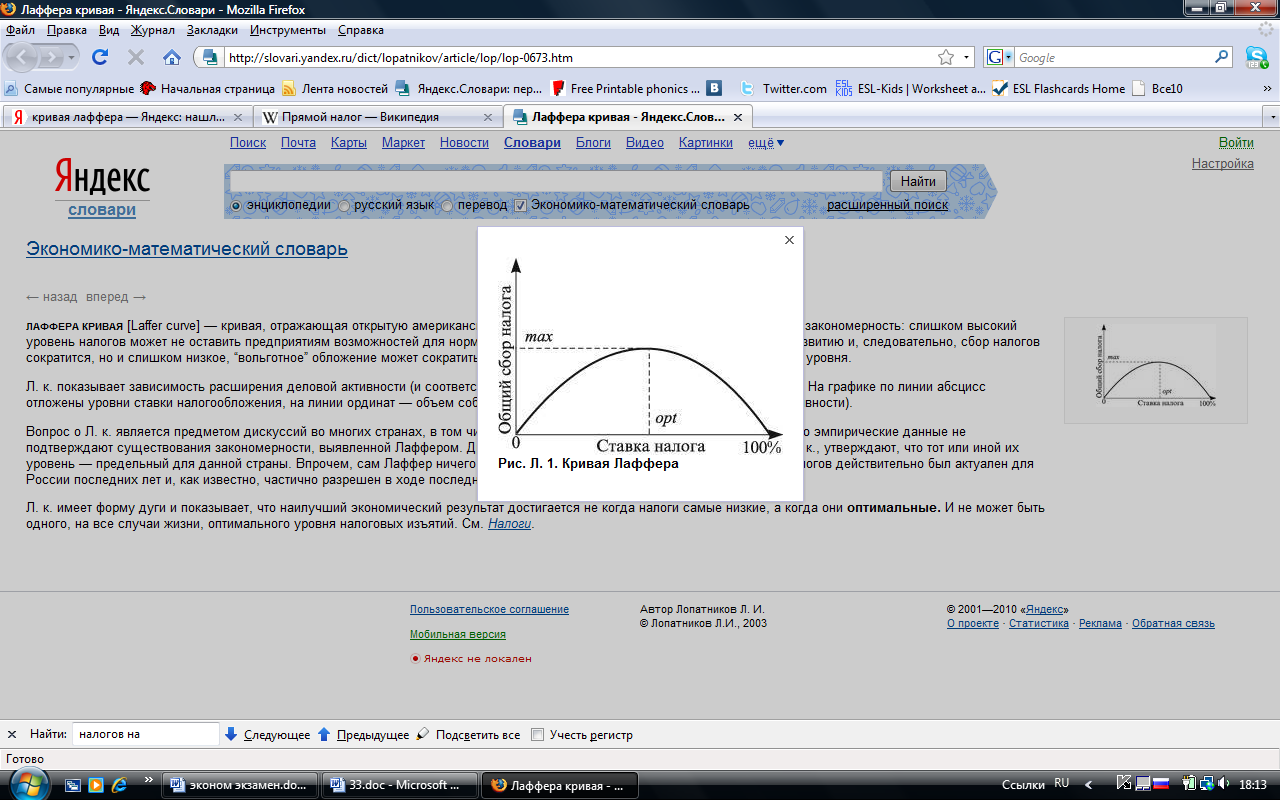The image size is (1280, 800).
Task: Click the forward navigation arrow
Action: coord(51,57)
